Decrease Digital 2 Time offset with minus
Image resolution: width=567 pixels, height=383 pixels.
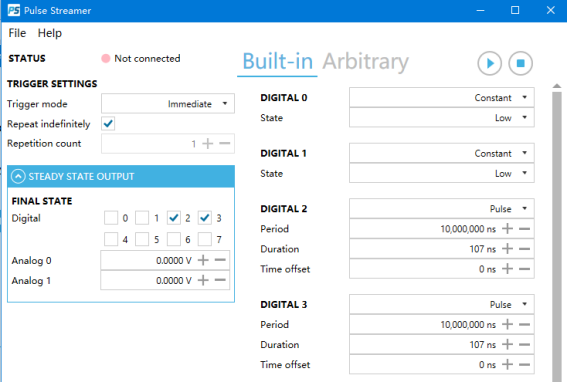[x=524, y=269]
